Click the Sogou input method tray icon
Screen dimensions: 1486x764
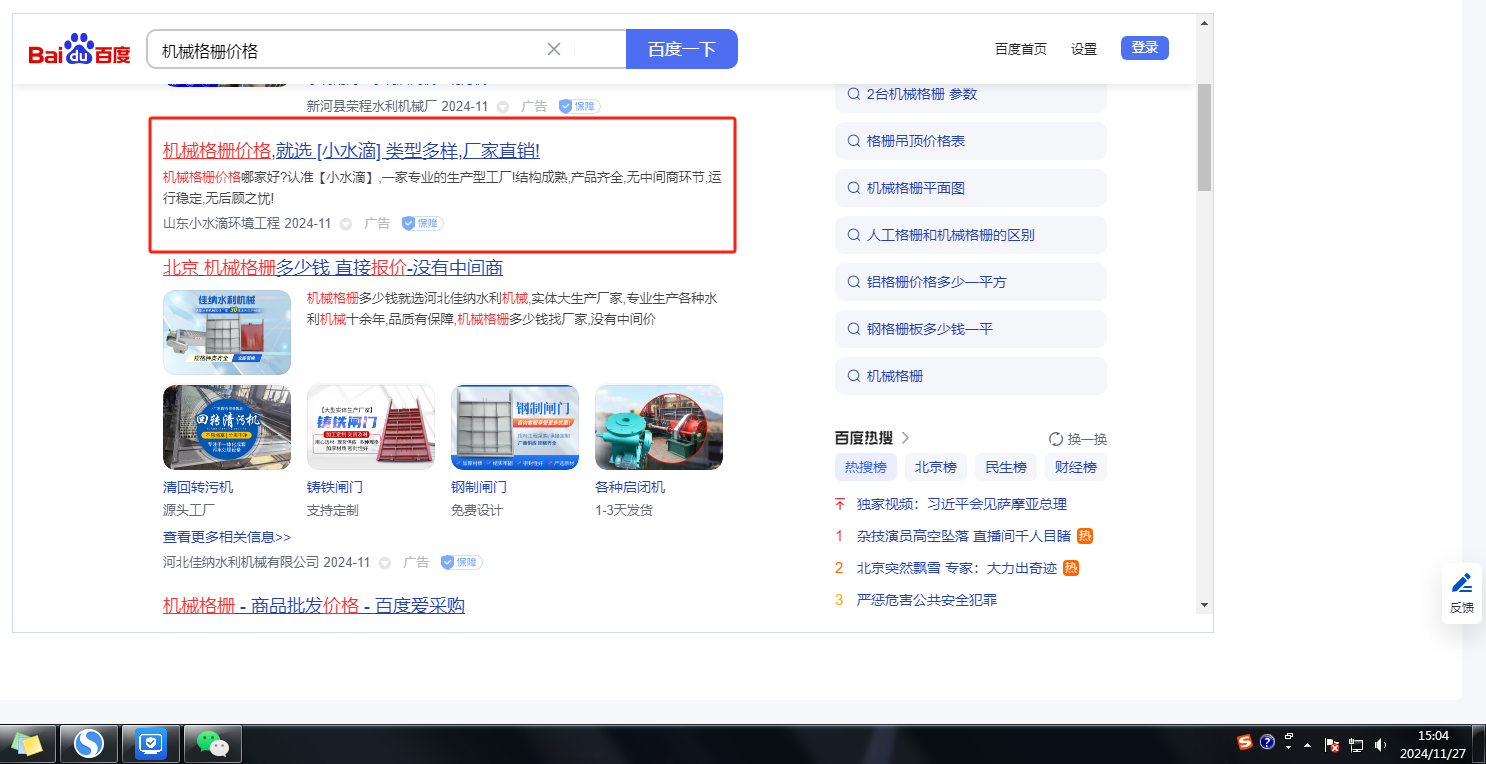(1245, 742)
